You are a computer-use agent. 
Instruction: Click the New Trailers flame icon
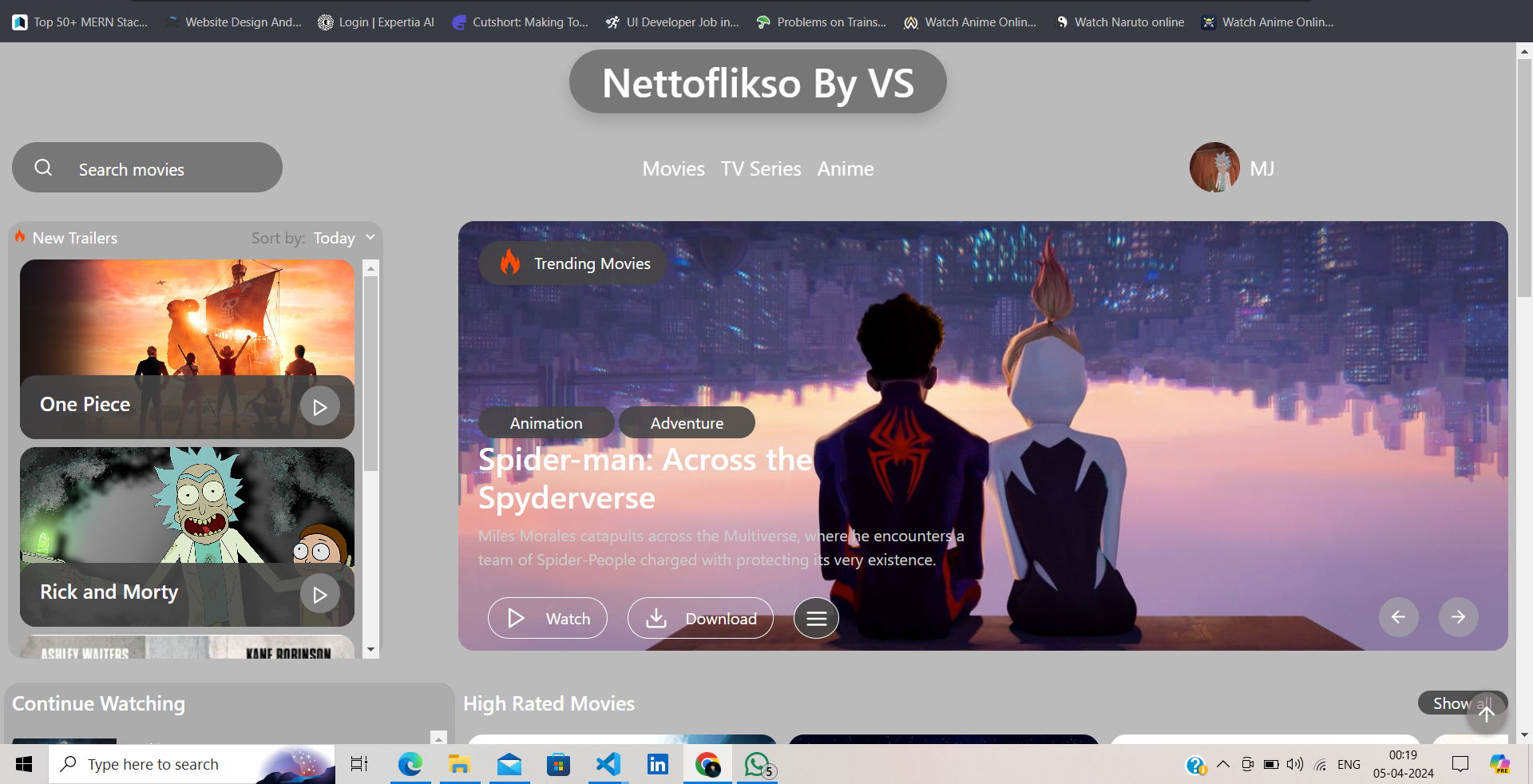(20, 237)
